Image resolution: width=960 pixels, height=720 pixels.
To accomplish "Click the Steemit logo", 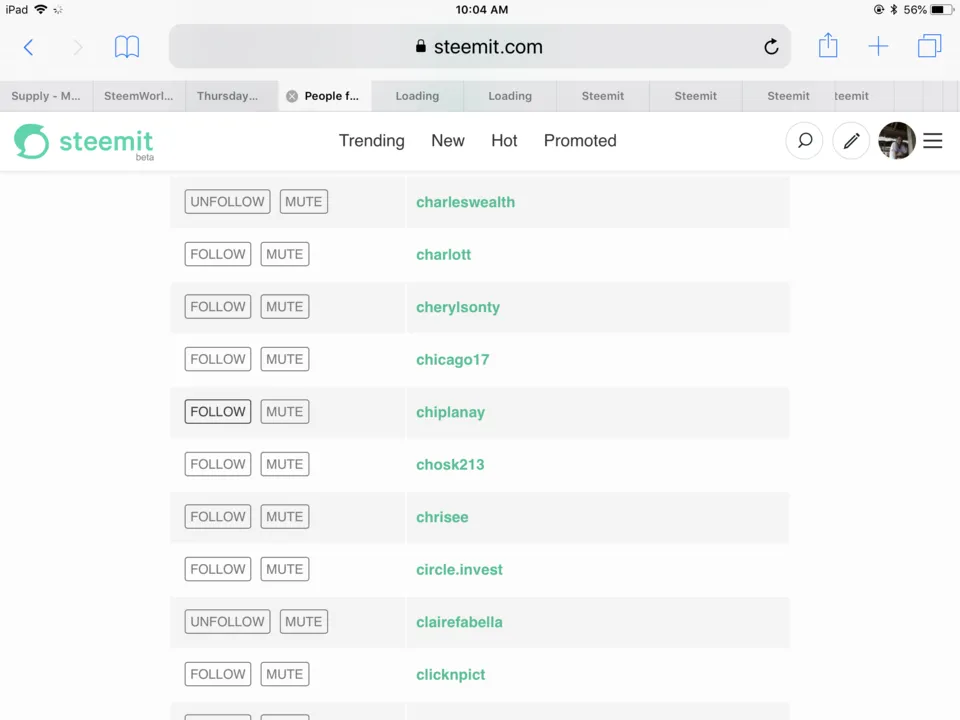I will (x=84, y=142).
